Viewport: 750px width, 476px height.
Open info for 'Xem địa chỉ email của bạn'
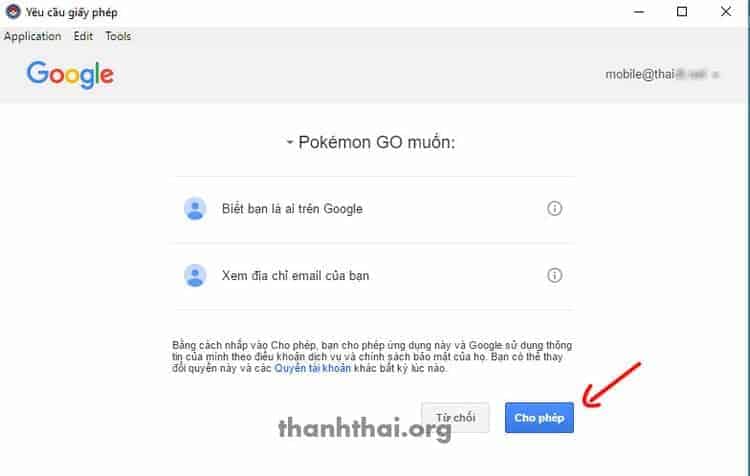[x=554, y=276]
